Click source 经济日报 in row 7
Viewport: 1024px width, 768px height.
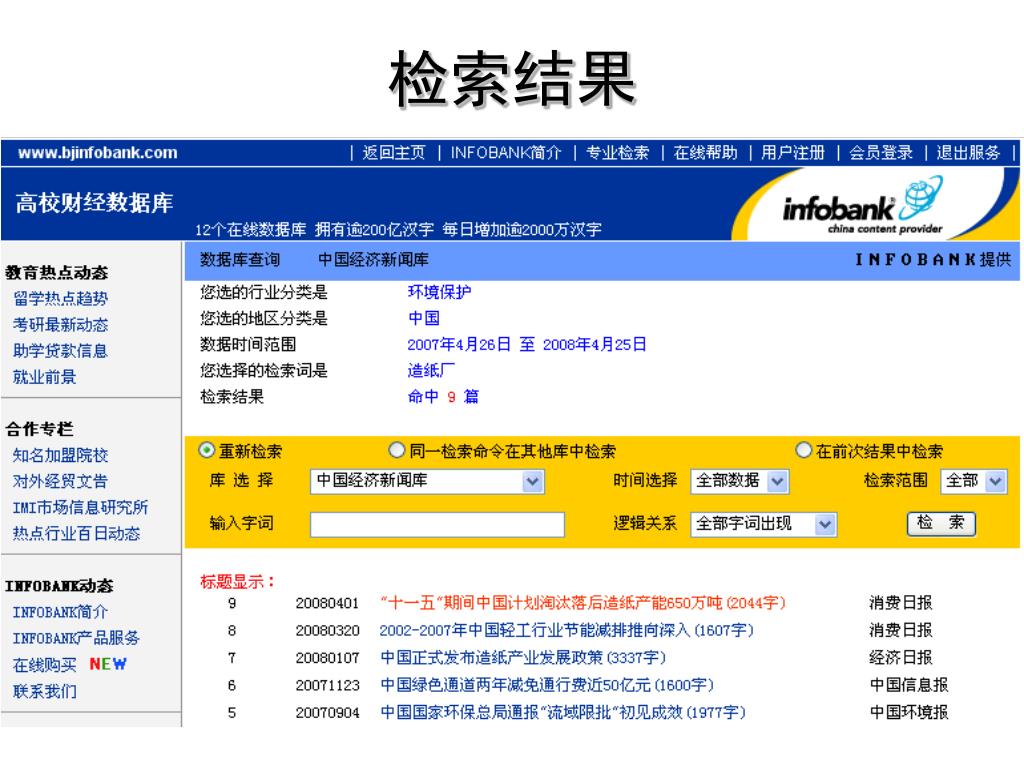pyautogui.click(x=901, y=658)
